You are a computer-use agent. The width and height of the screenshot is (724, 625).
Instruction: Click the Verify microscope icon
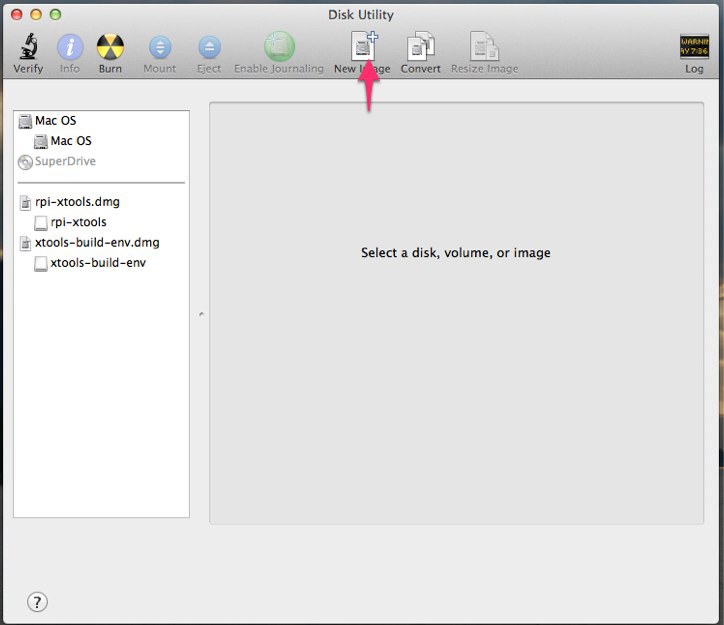(x=28, y=47)
